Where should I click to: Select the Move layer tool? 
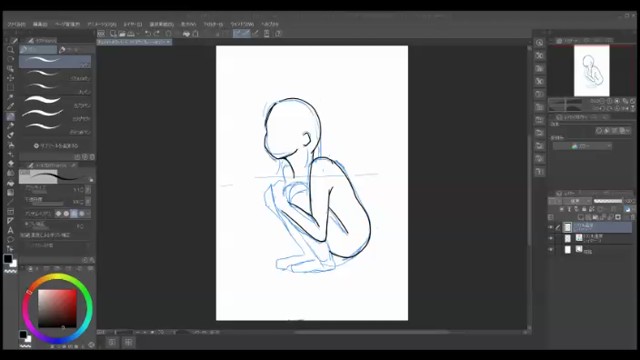pyautogui.click(x=11, y=78)
